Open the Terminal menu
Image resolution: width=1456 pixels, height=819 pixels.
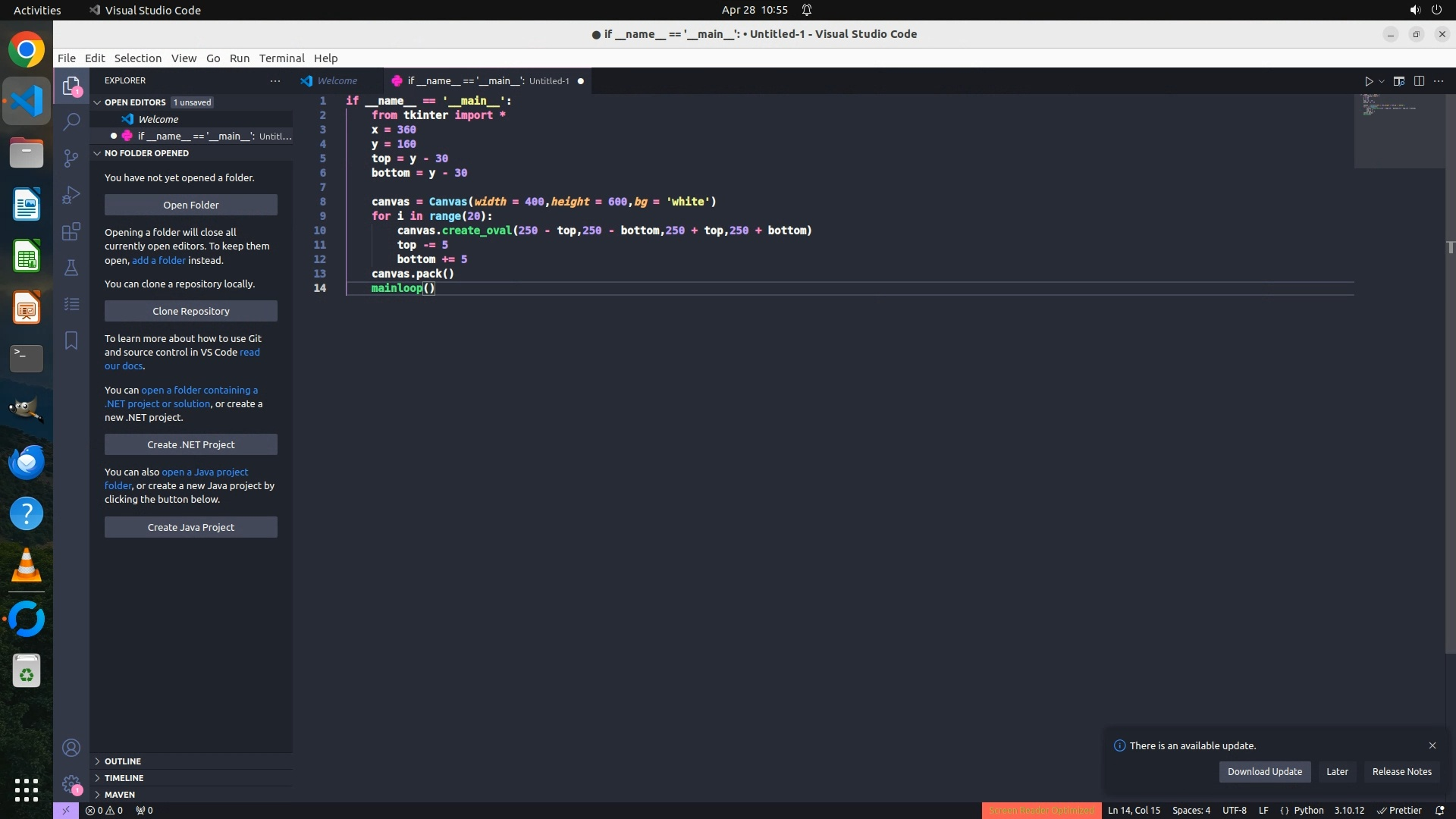281,58
